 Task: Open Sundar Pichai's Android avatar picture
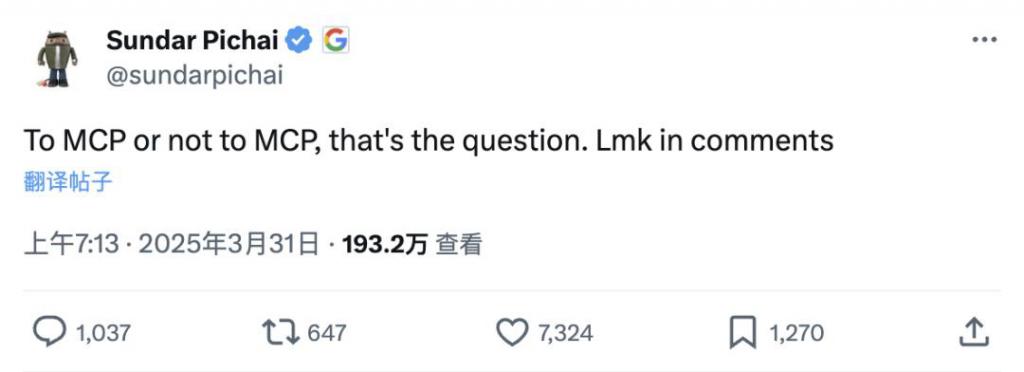57,59
